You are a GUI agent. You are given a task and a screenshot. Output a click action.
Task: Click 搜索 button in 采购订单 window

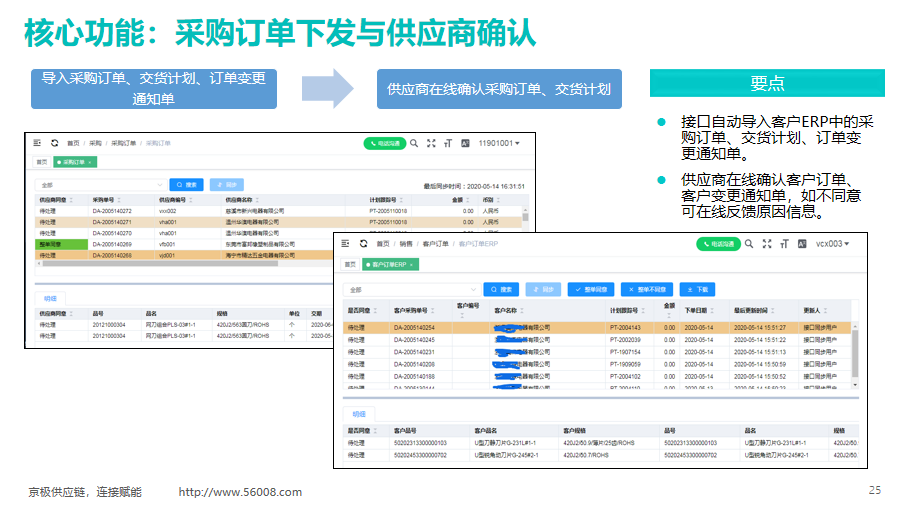click(x=186, y=185)
